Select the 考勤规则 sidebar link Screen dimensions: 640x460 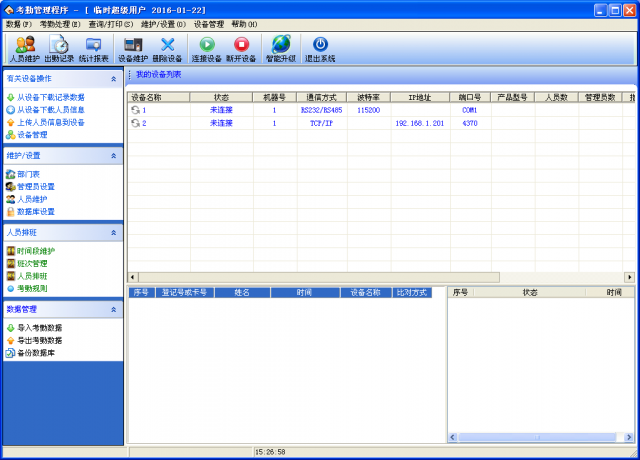click(x=31, y=288)
